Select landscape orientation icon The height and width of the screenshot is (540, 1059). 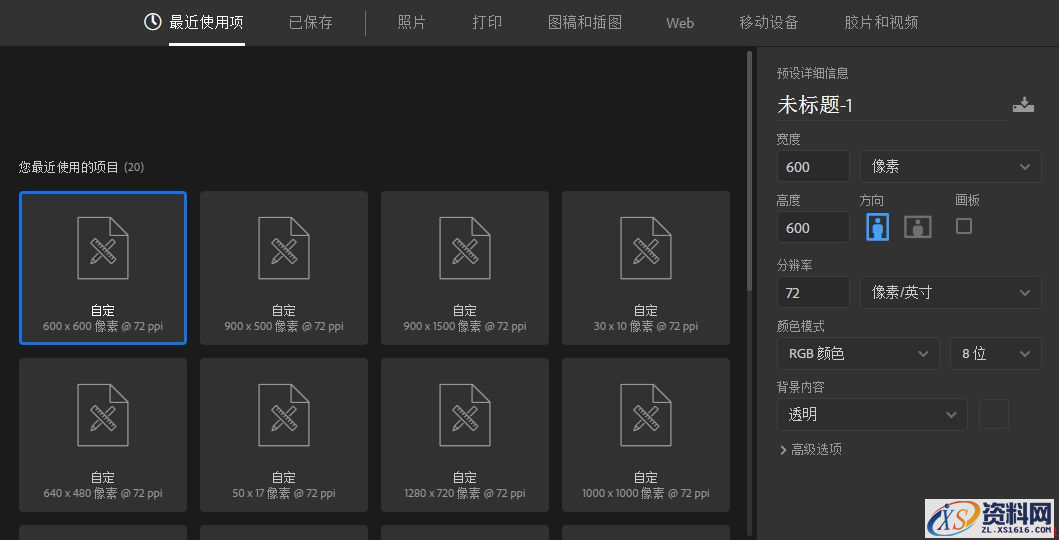[x=918, y=227]
